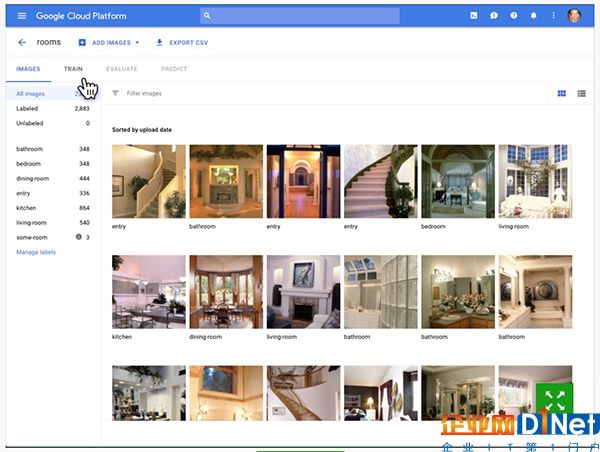Filter by bathroom label in sidebar

click(53, 149)
